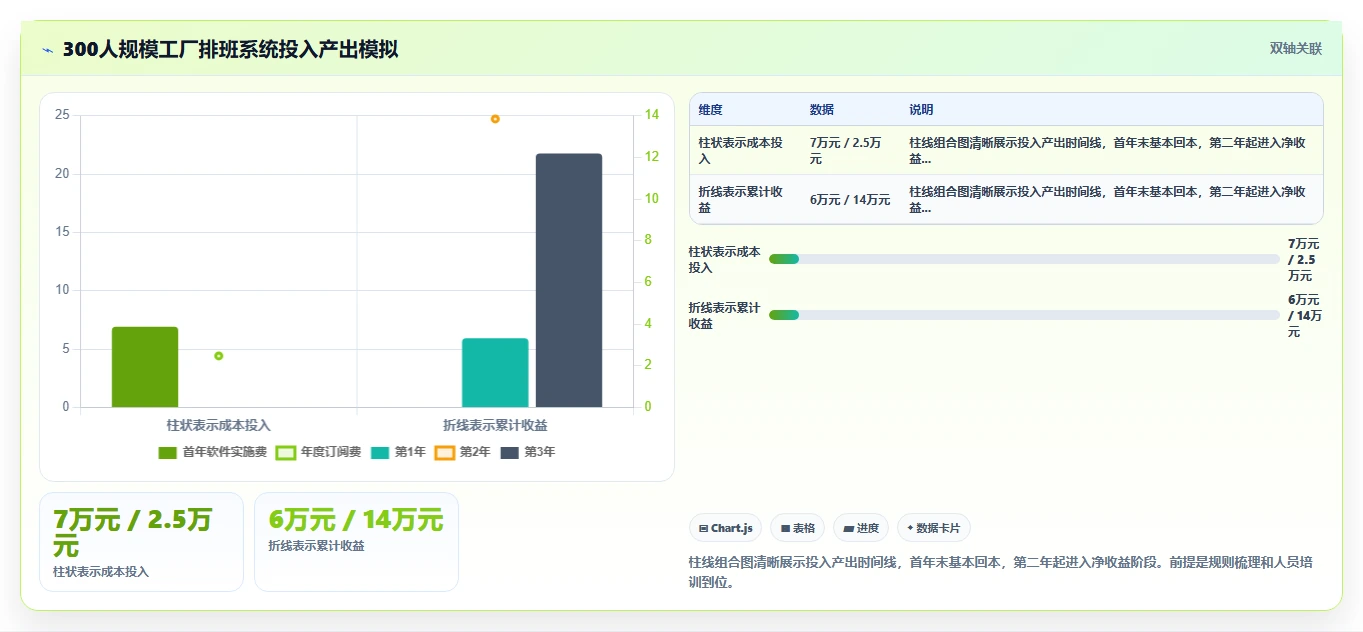The image size is (1363, 632).
Task: Toggle the 第3年 legend series
Action: tap(527, 452)
